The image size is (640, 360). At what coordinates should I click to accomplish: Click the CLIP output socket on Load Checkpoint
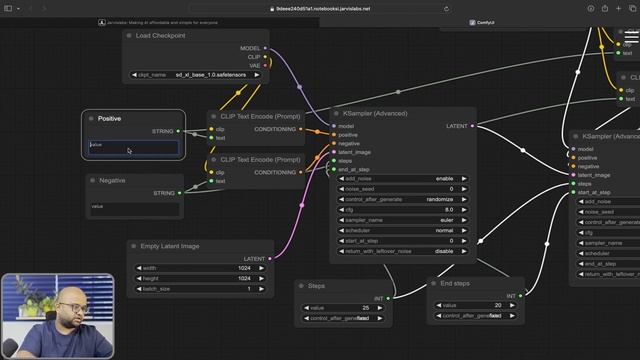click(x=265, y=57)
